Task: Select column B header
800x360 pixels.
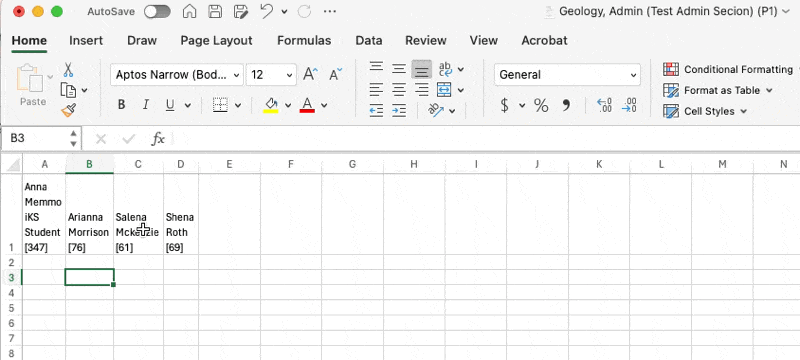Action: (x=89, y=164)
